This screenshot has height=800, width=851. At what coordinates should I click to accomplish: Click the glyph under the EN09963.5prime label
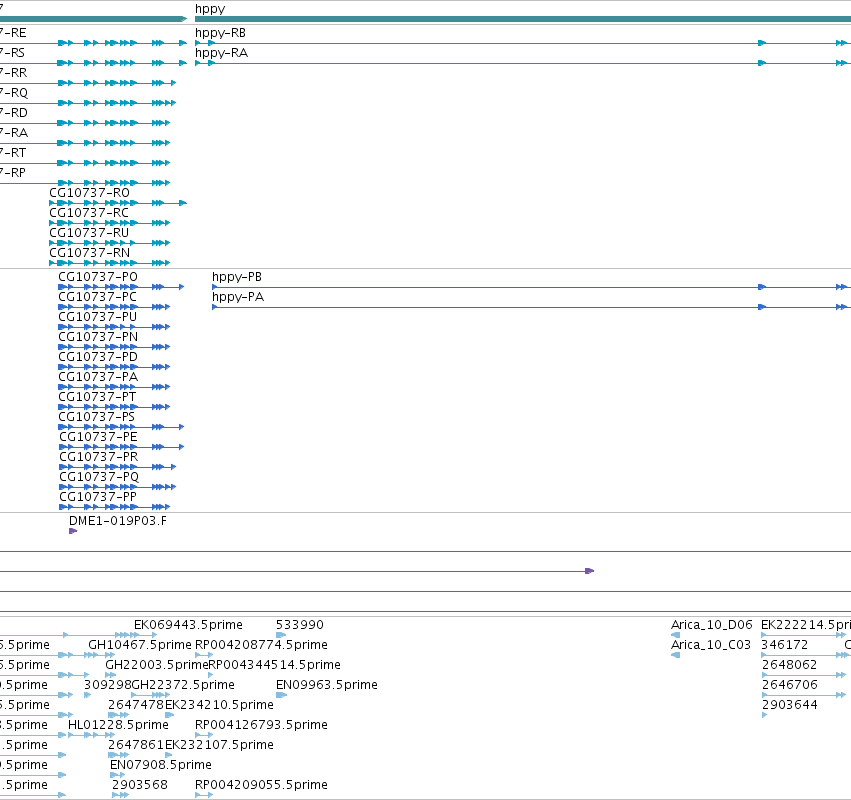coord(281,695)
